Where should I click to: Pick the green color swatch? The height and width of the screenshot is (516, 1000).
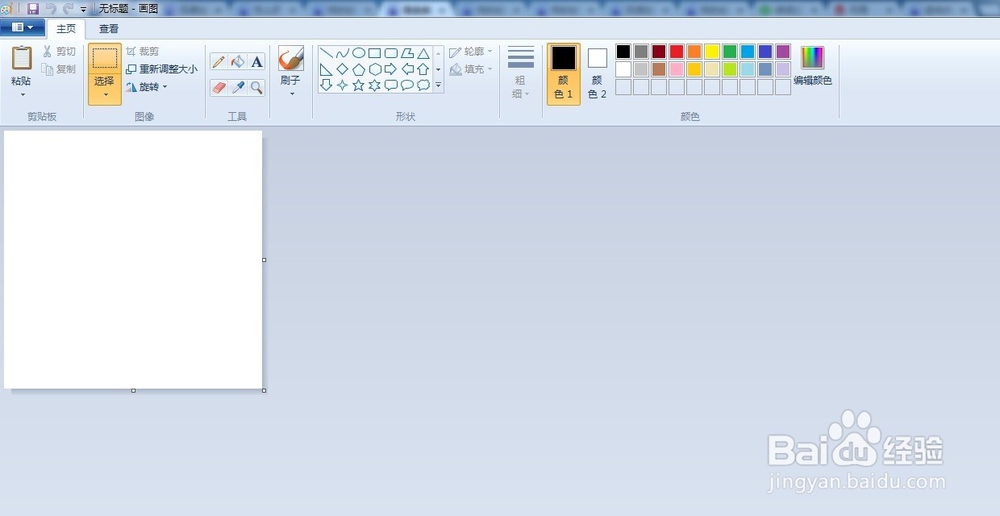tap(730, 52)
